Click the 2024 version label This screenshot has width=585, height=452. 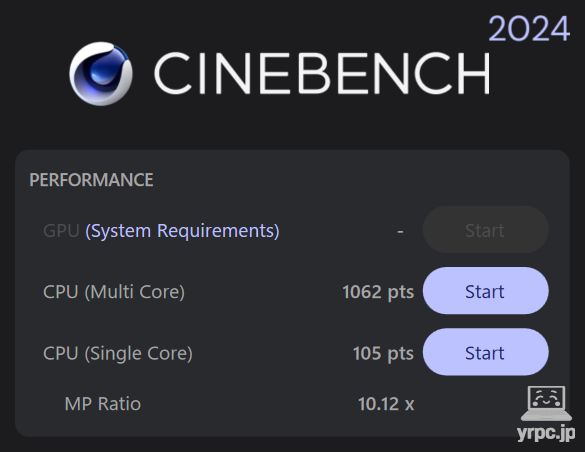529,29
